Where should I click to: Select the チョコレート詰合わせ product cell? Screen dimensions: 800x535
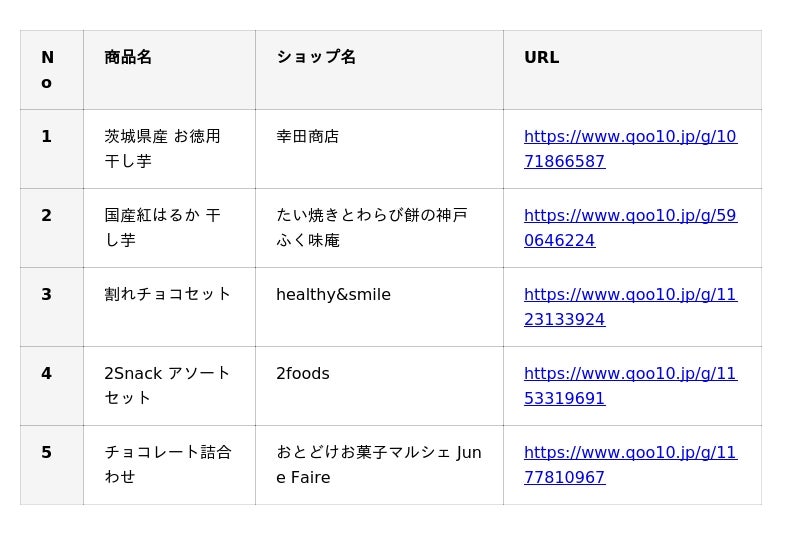tap(167, 464)
